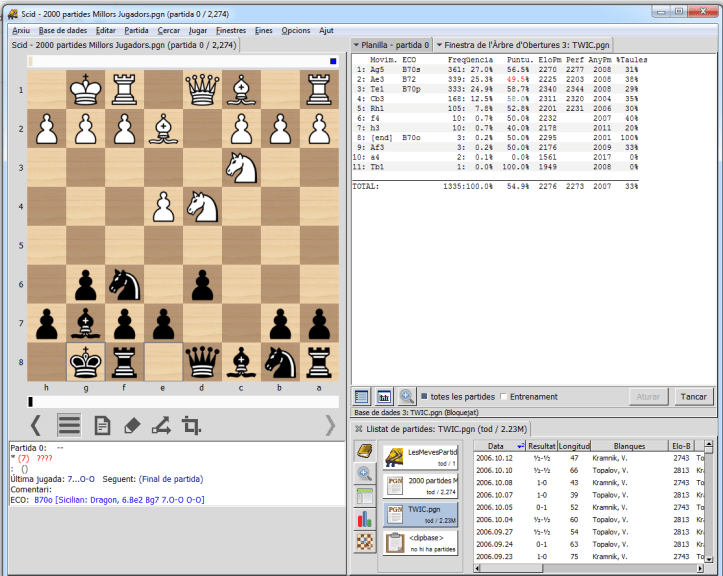Expand the Planilla tab dropdown arrow
The image size is (723, 576).
coord(357,45)
